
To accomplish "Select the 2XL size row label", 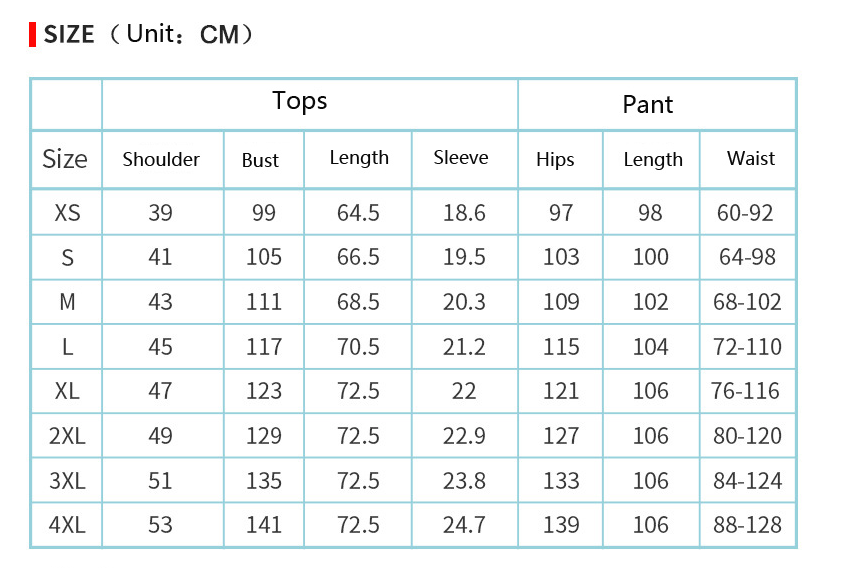I will coord(67,436).
